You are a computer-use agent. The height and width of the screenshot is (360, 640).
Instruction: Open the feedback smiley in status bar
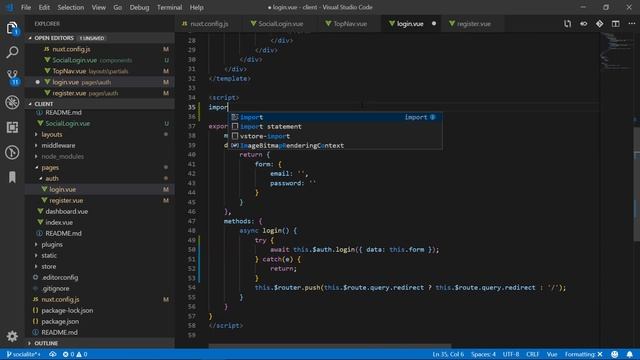pyautogui.click(x=615, y=354)
